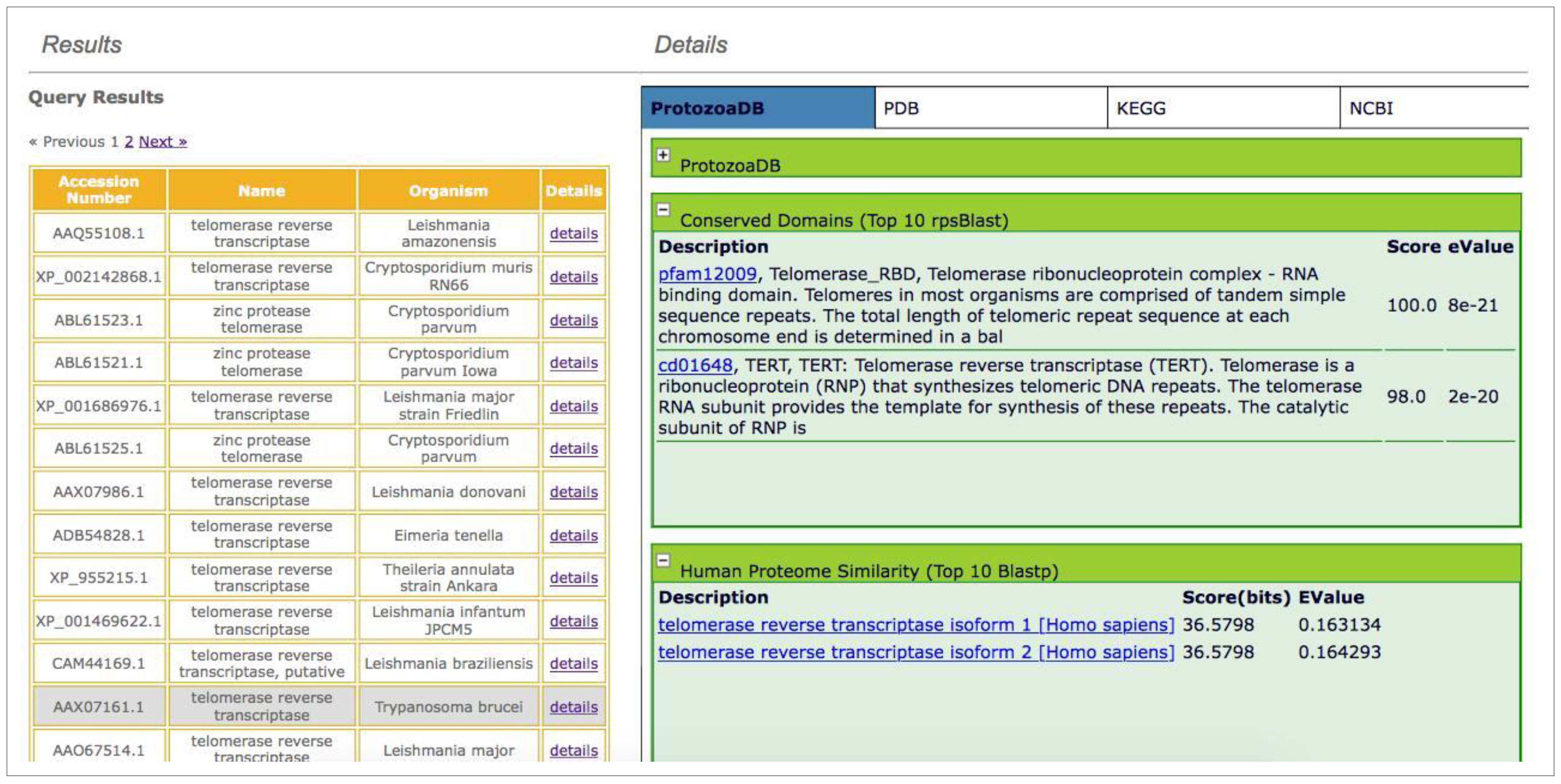Viewport: 1561px width, 784px height.
Task: Go to results page 2
Action: (x=128, y=141)
